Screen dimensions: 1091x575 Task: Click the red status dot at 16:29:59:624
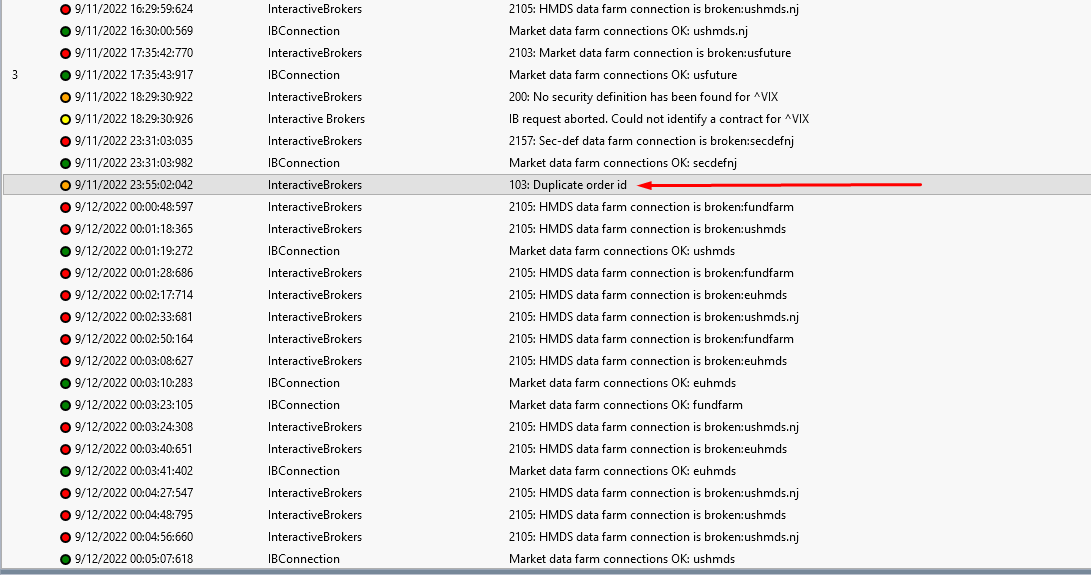pyautogui.click(x=65, y=10)
